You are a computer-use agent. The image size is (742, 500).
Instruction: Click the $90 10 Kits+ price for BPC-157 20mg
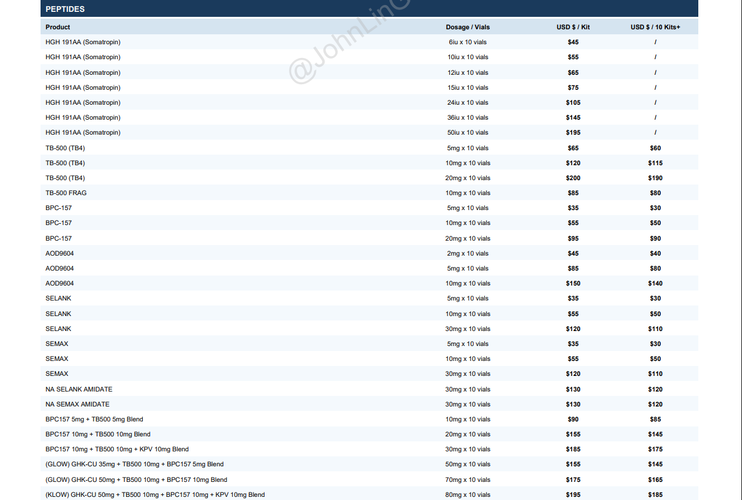pos(655,238)
